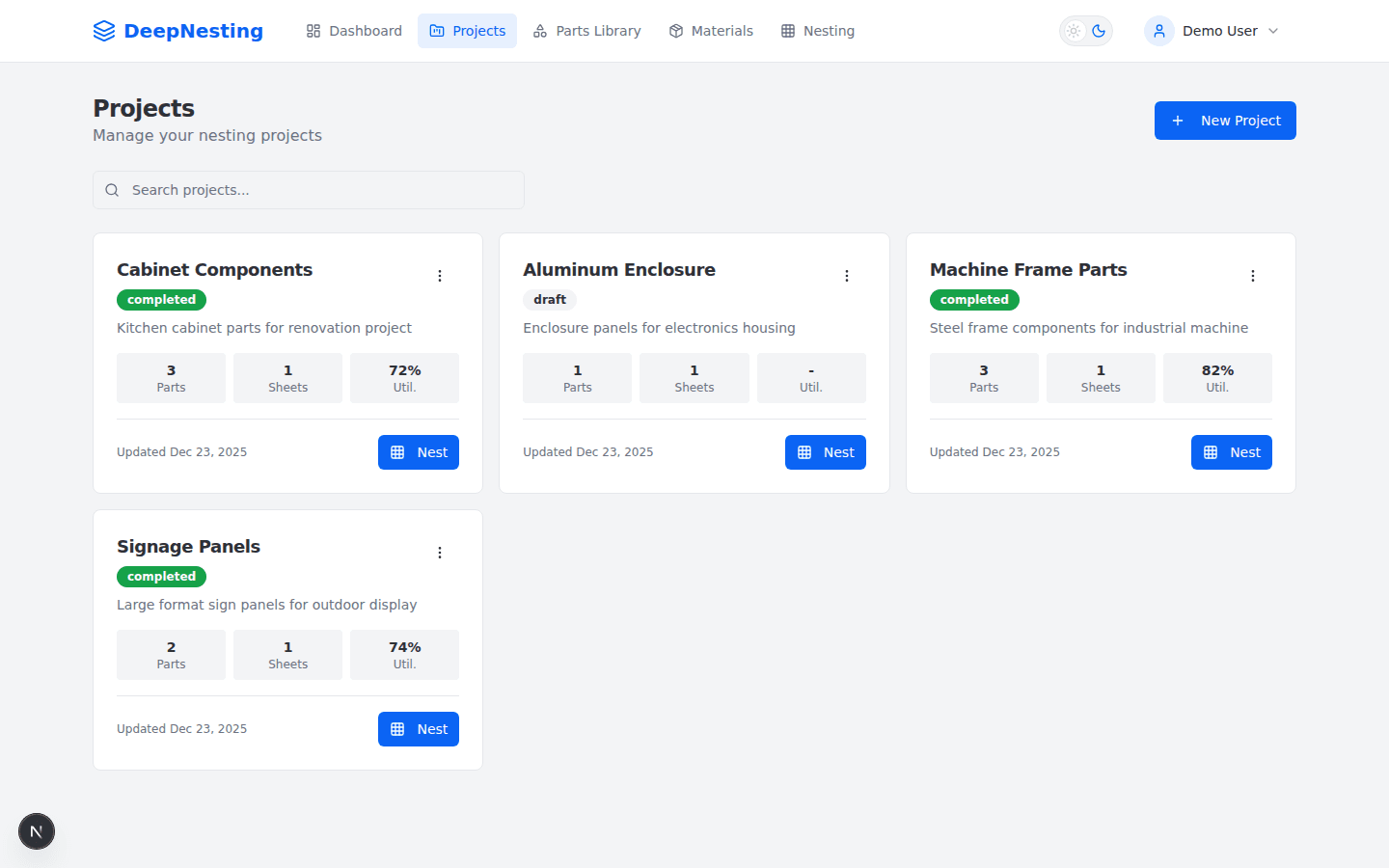Switch to dark mode moon icon
Image resolution: width=1389 pixels, height=868 pixels.
coord(1099,31)
